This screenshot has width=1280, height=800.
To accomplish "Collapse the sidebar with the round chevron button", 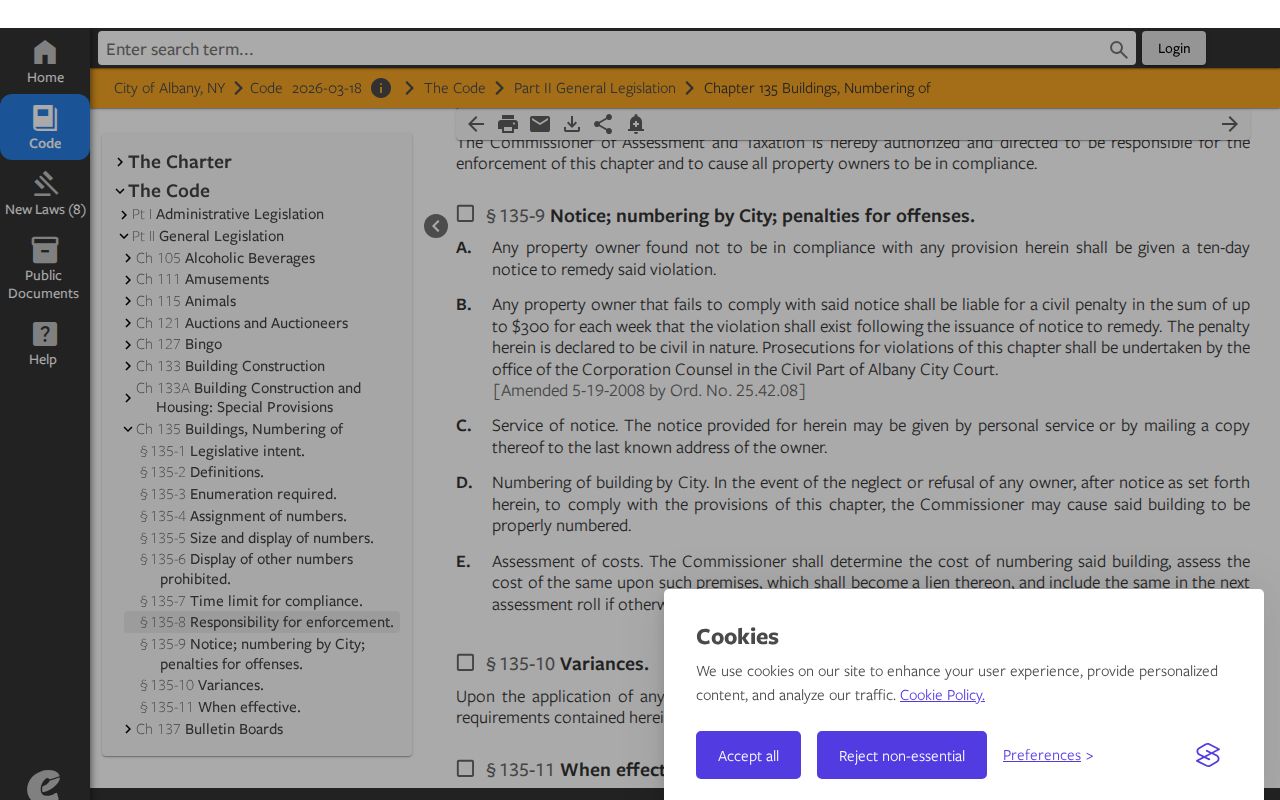I will (436, 226).
